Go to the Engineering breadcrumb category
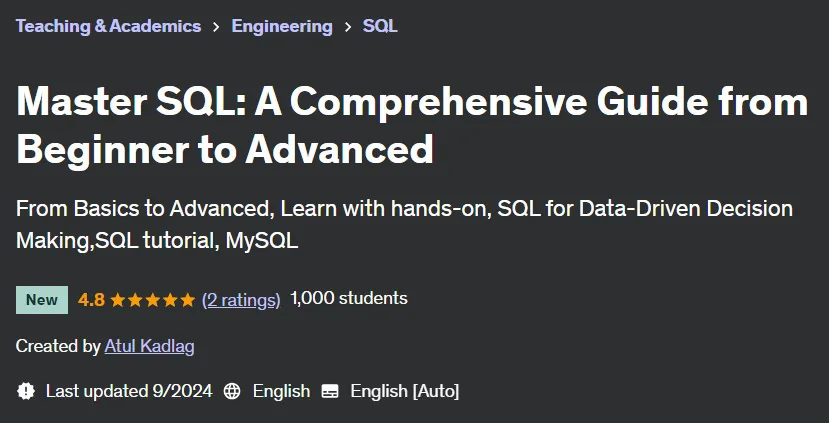 [x=282, y=26]
